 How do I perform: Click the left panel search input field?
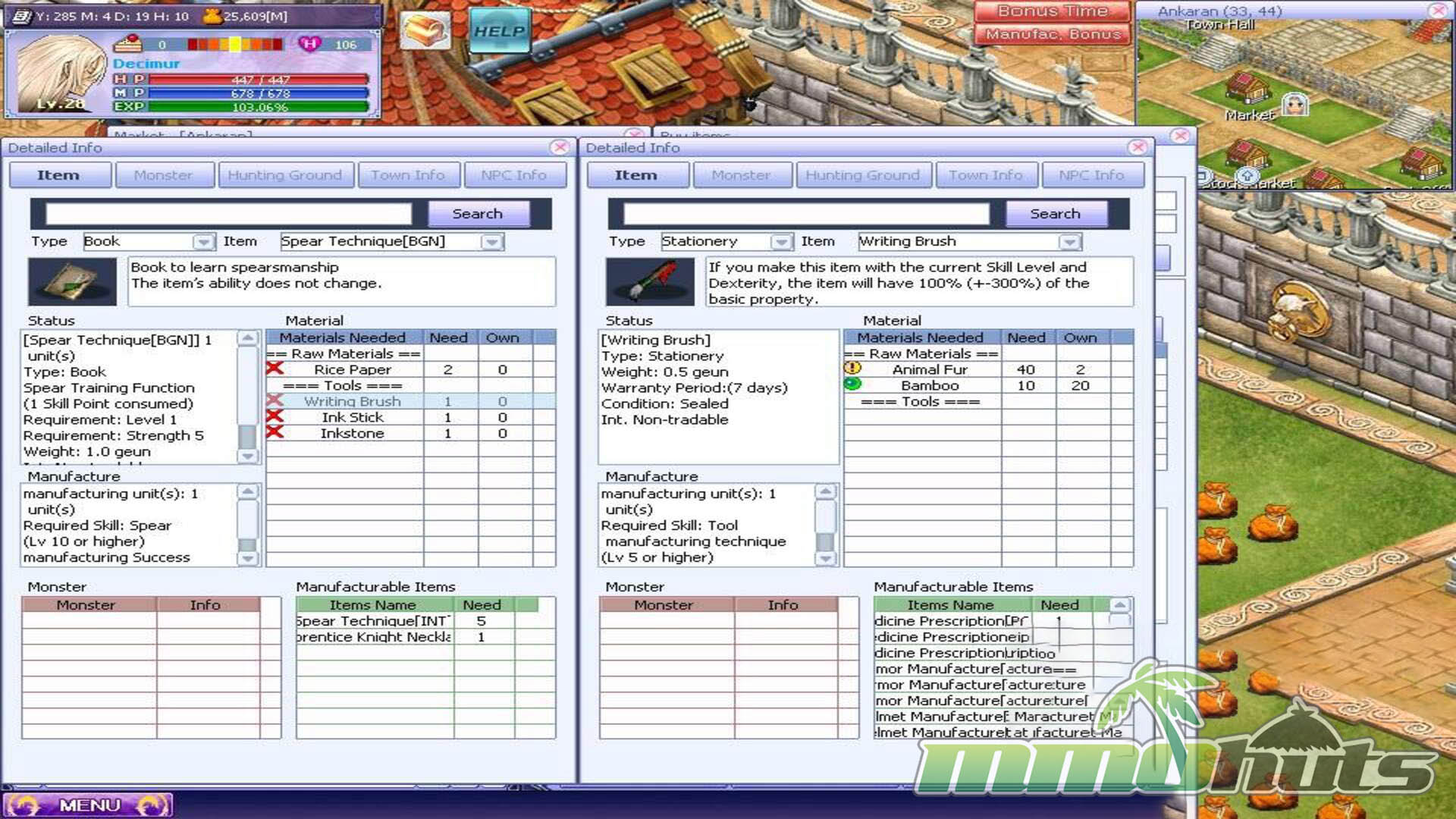point(228,214)
